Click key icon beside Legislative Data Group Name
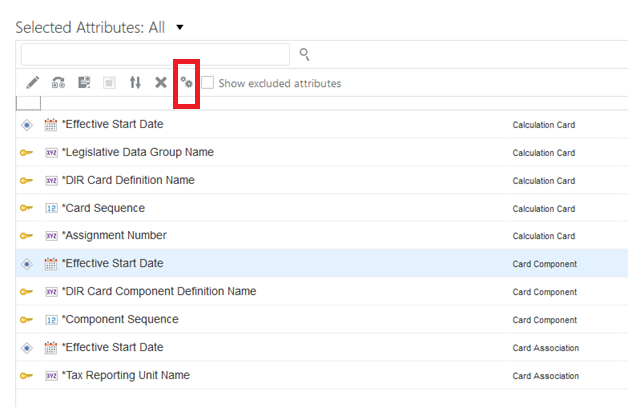Screen dimensions: 628x407 pos(27,153)
